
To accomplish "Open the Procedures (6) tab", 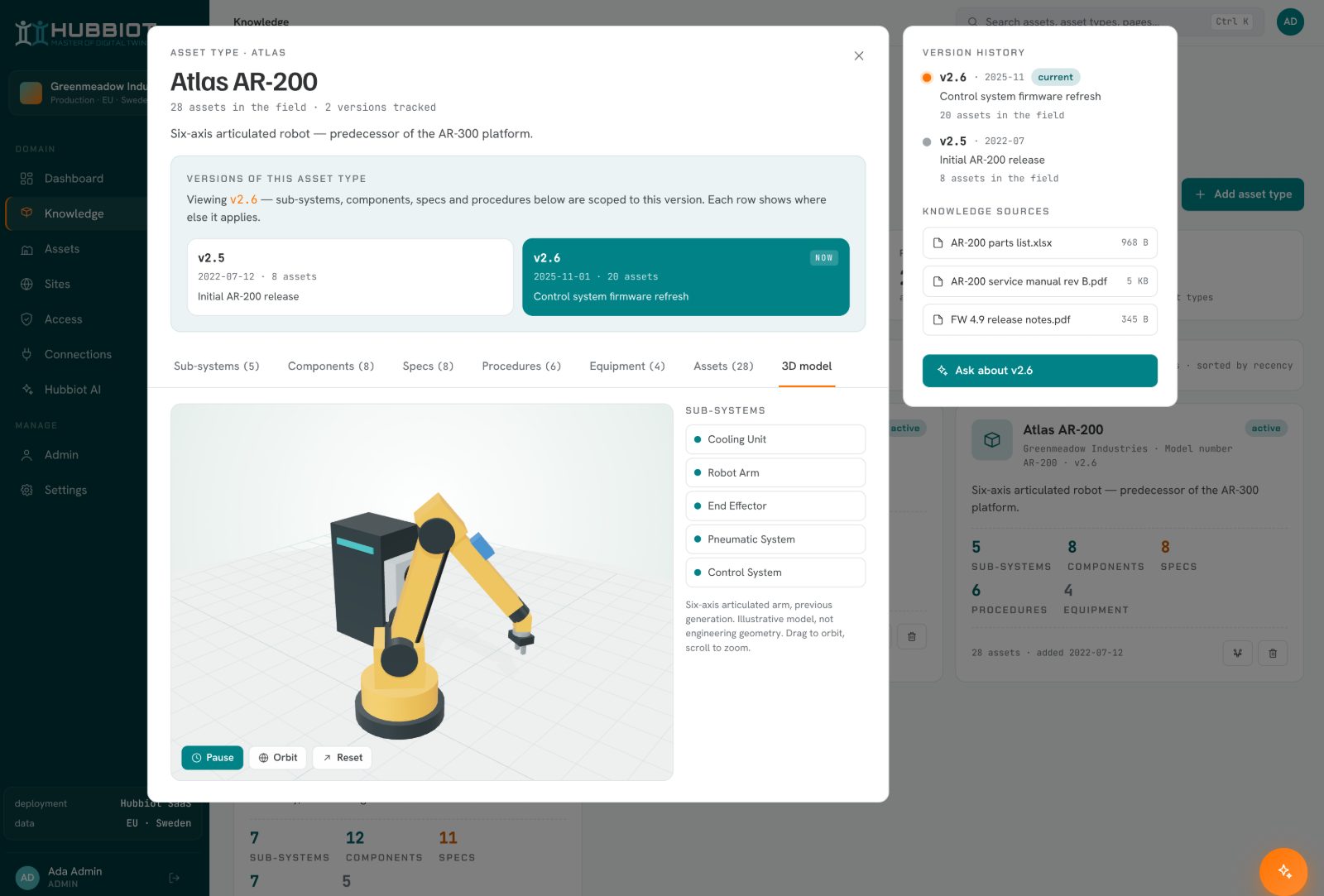I will point(521,367).
